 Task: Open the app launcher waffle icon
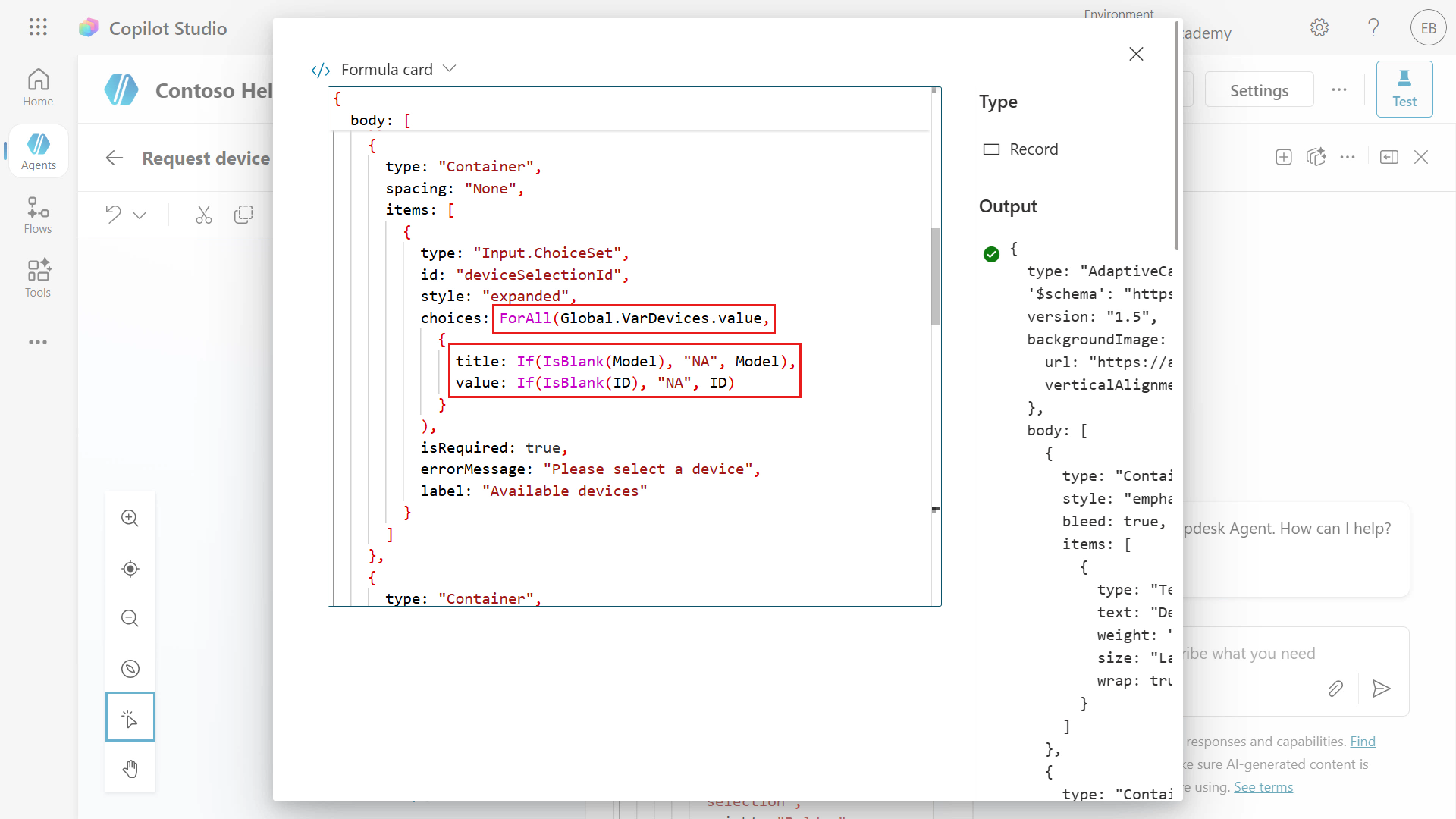pyautogui.click(x=38, y=27)
